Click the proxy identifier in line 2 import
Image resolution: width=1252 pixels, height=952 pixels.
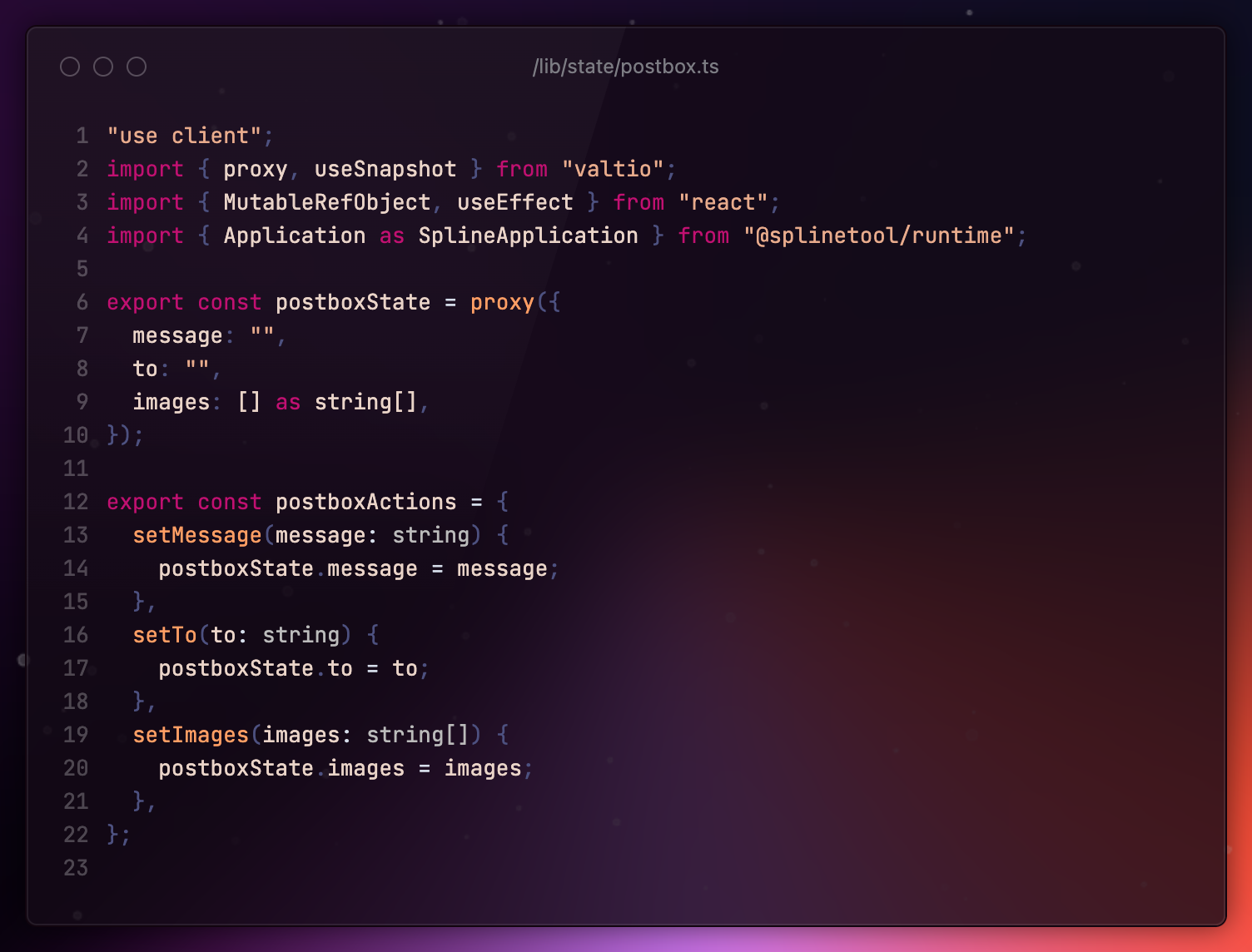pos(256,169)
